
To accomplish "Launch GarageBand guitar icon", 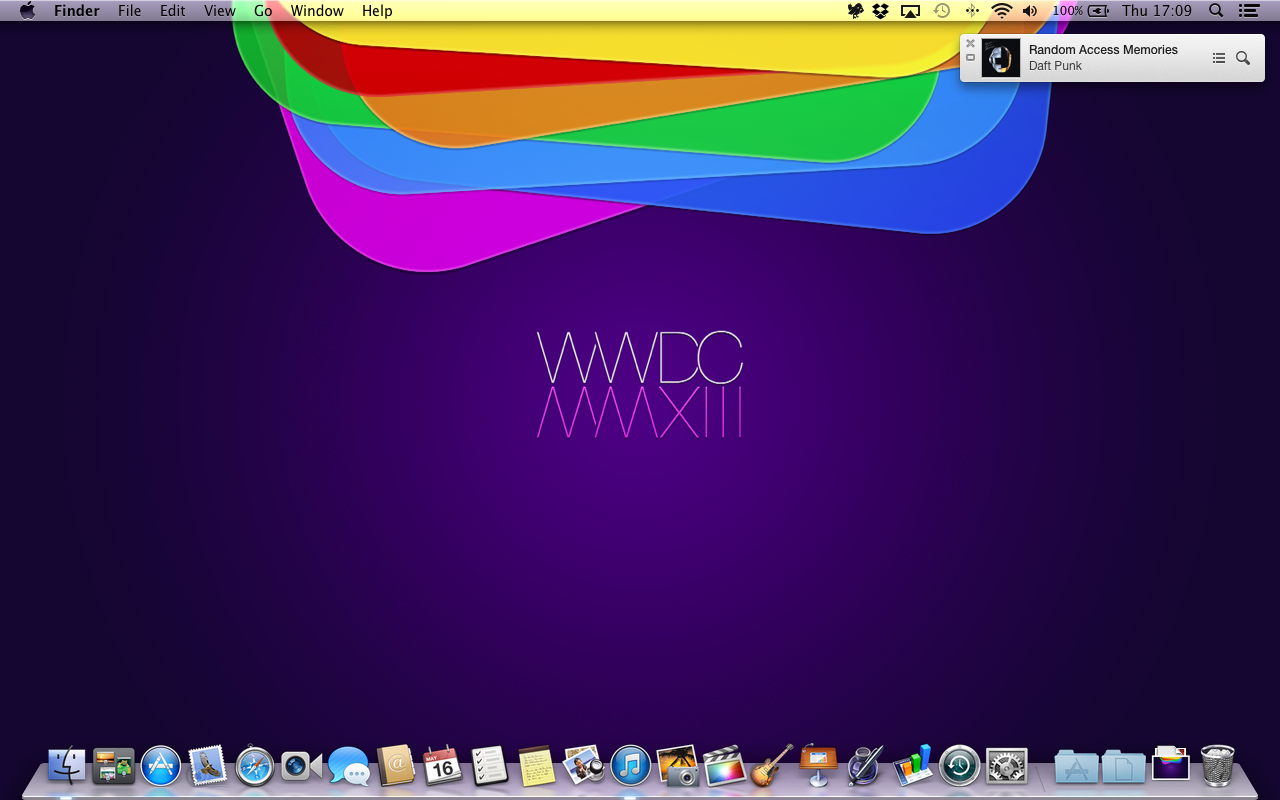I will [x=771, y=766].
